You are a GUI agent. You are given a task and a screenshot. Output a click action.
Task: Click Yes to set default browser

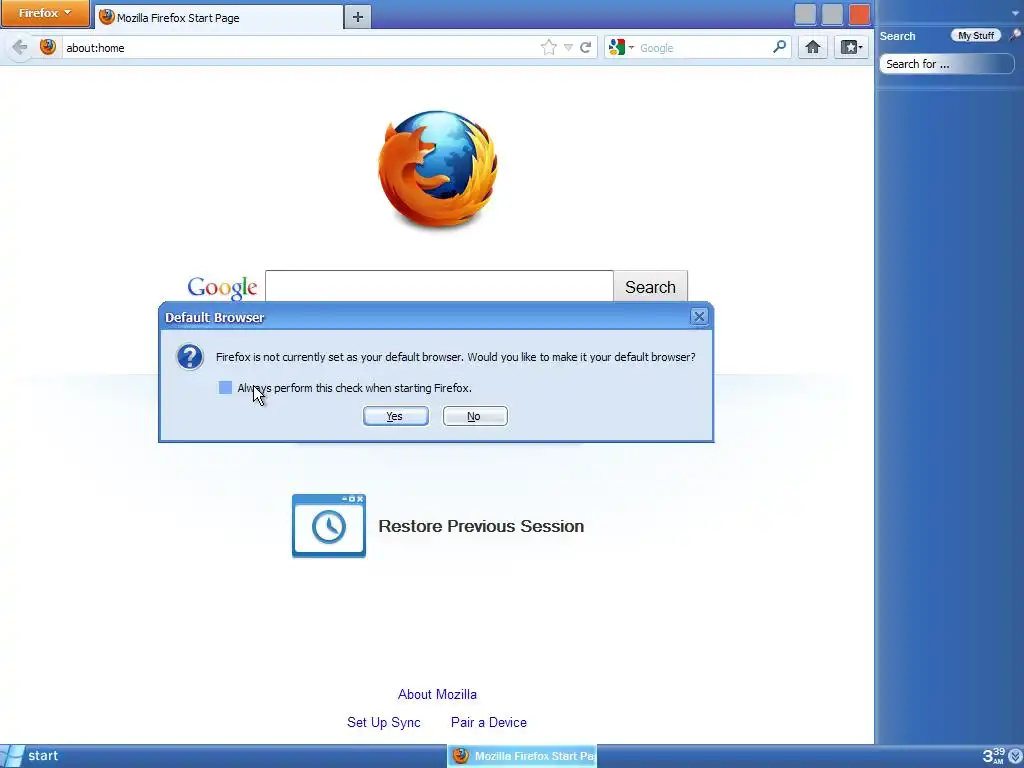click(x=396, y=416)
